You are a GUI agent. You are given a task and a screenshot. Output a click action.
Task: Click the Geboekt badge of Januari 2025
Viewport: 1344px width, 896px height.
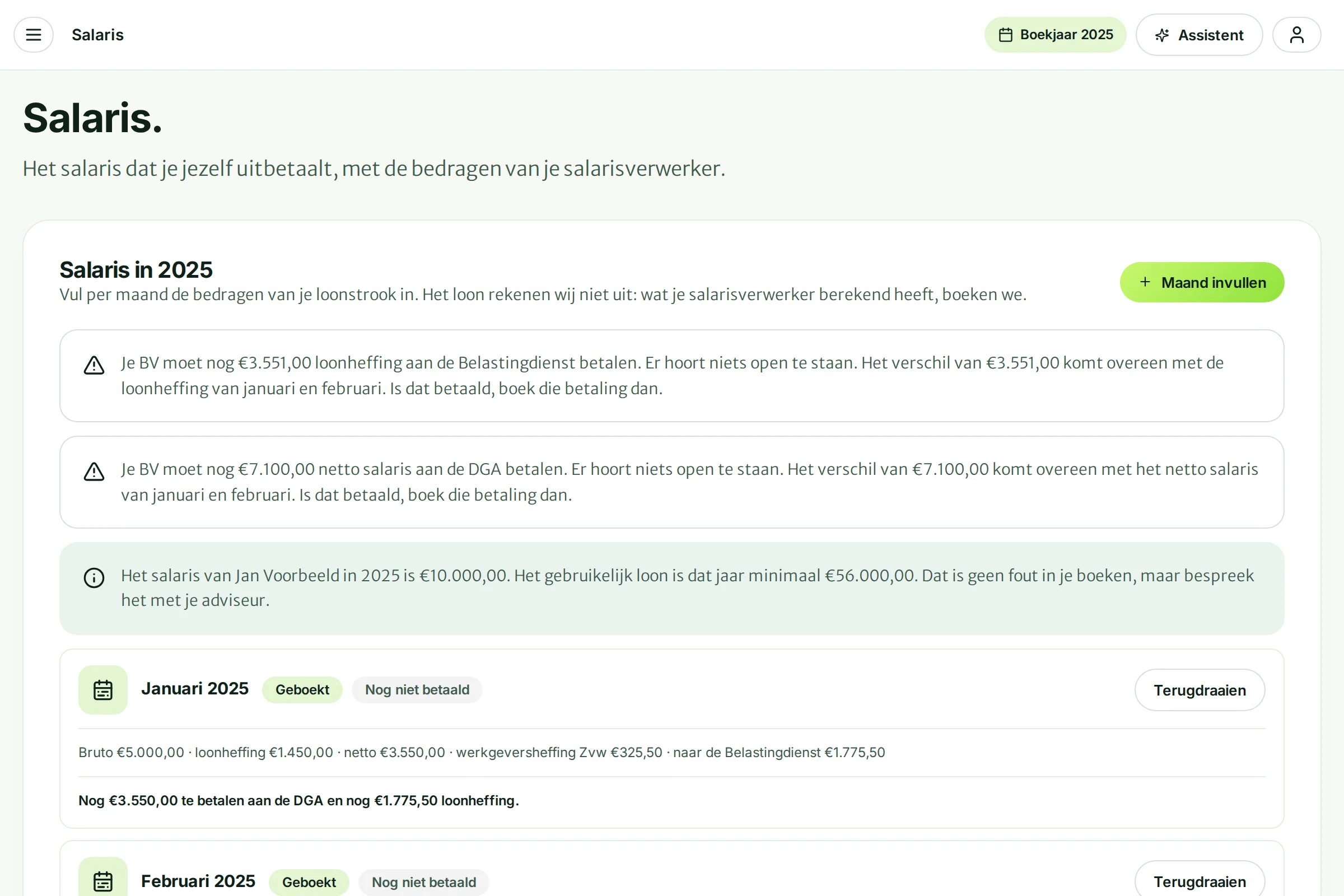[302, 690]
